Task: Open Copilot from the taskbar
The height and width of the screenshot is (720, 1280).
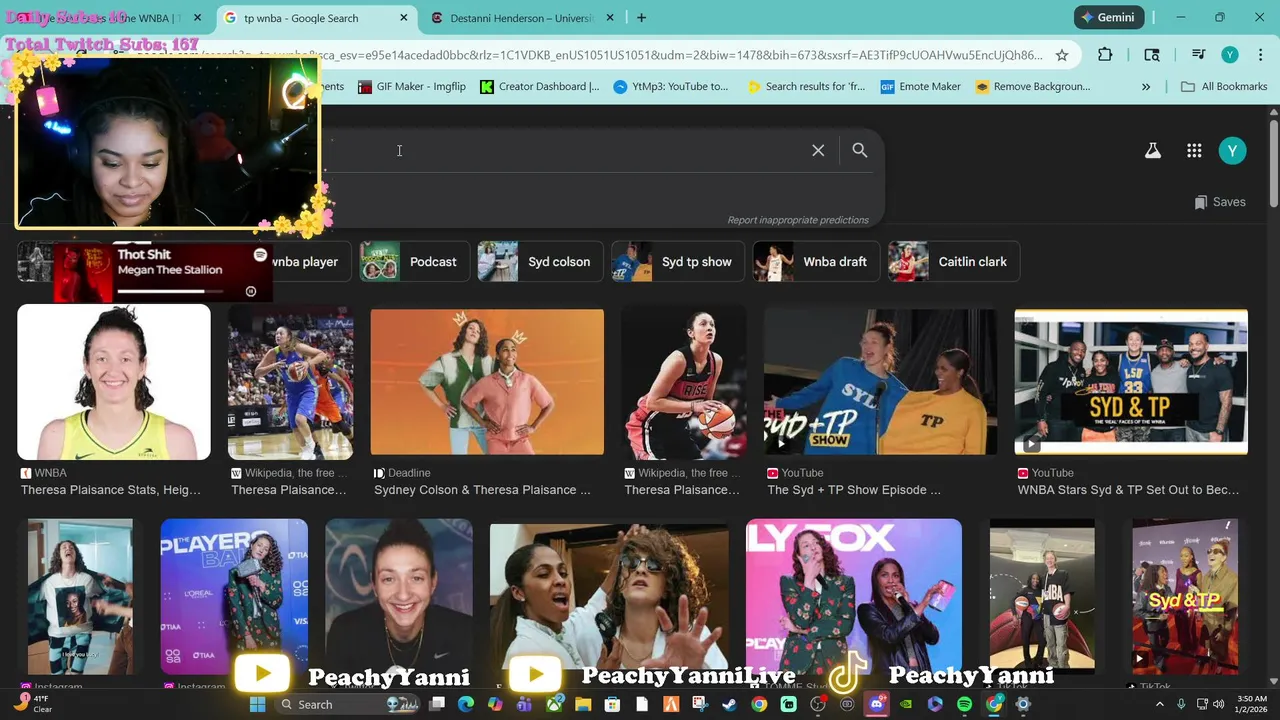Action: click(495, 704)
